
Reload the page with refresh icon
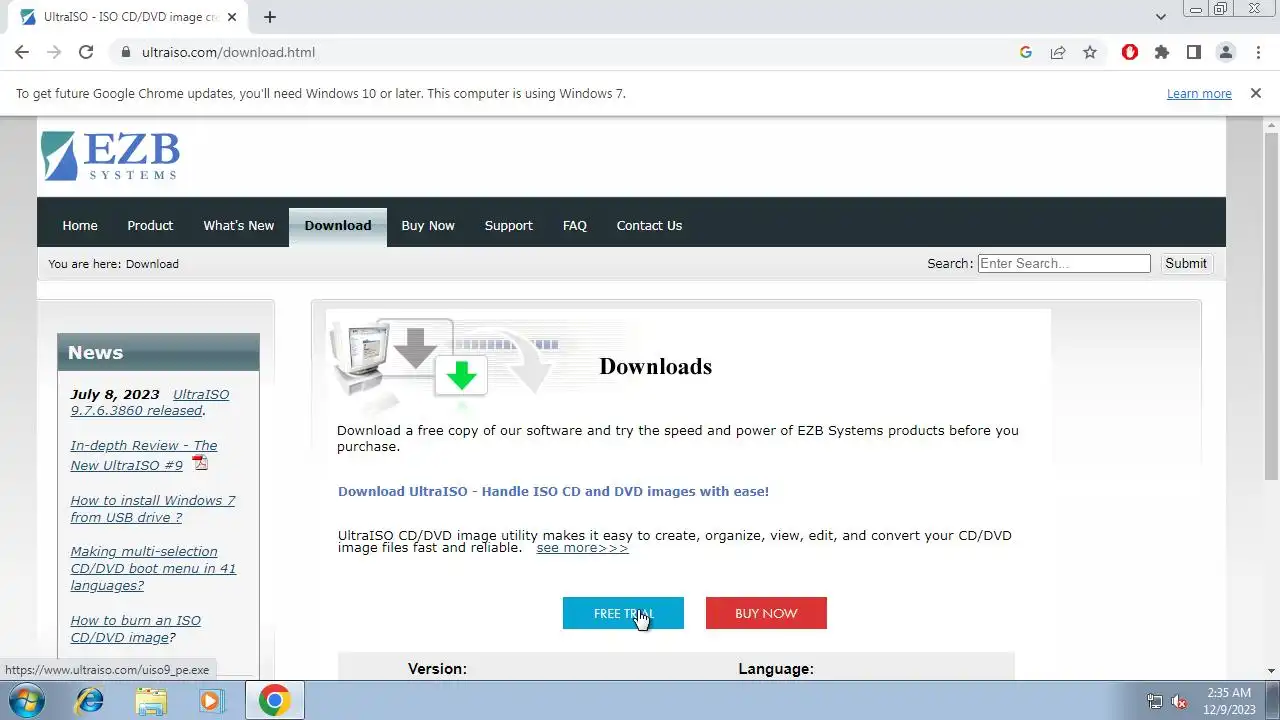(86, 52)
